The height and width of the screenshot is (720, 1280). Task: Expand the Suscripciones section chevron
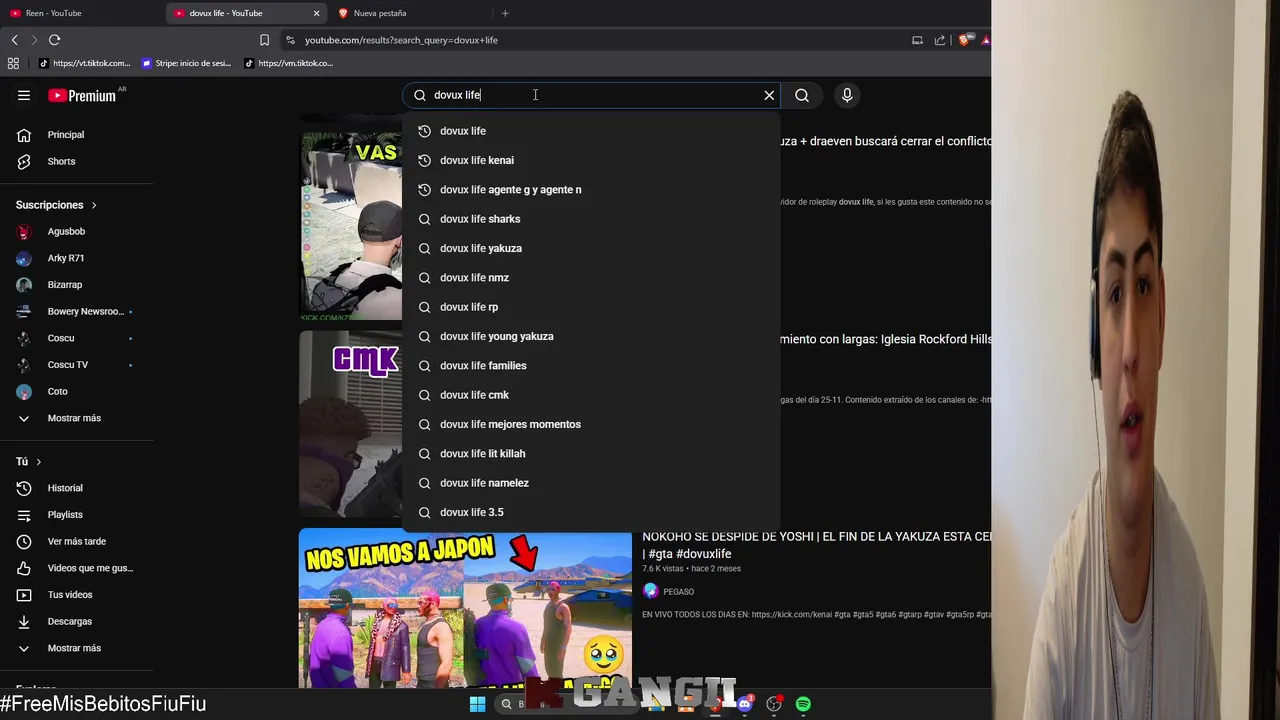click(x=94, y=205)
